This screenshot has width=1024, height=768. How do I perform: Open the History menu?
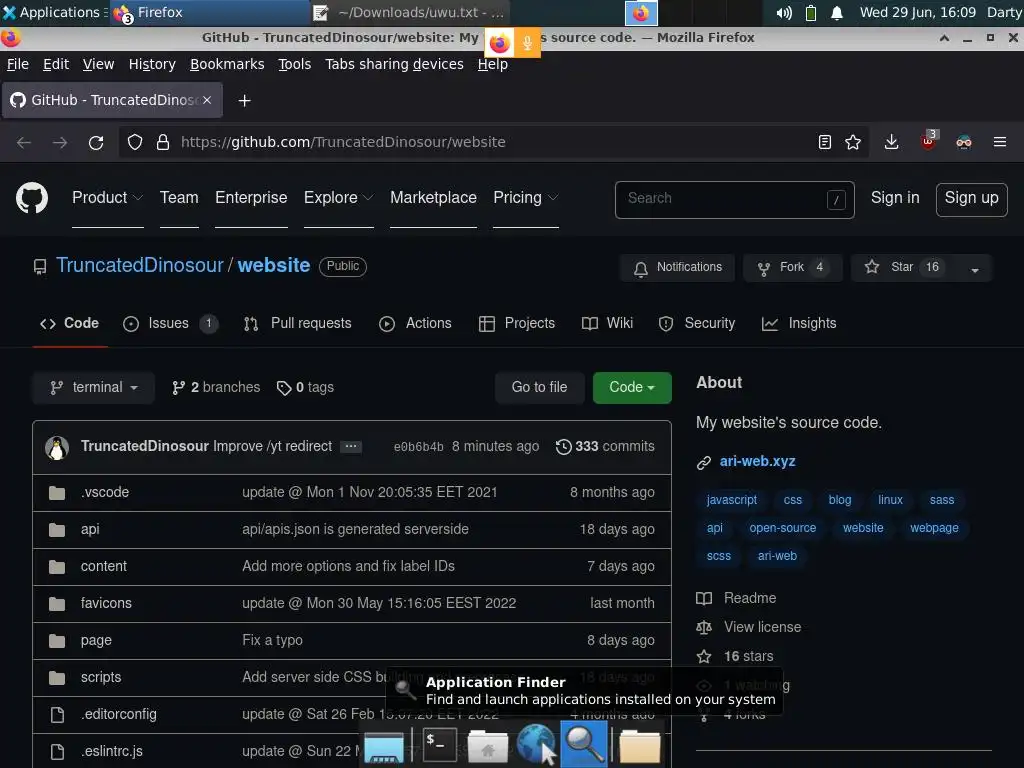[x=152, y=64]
